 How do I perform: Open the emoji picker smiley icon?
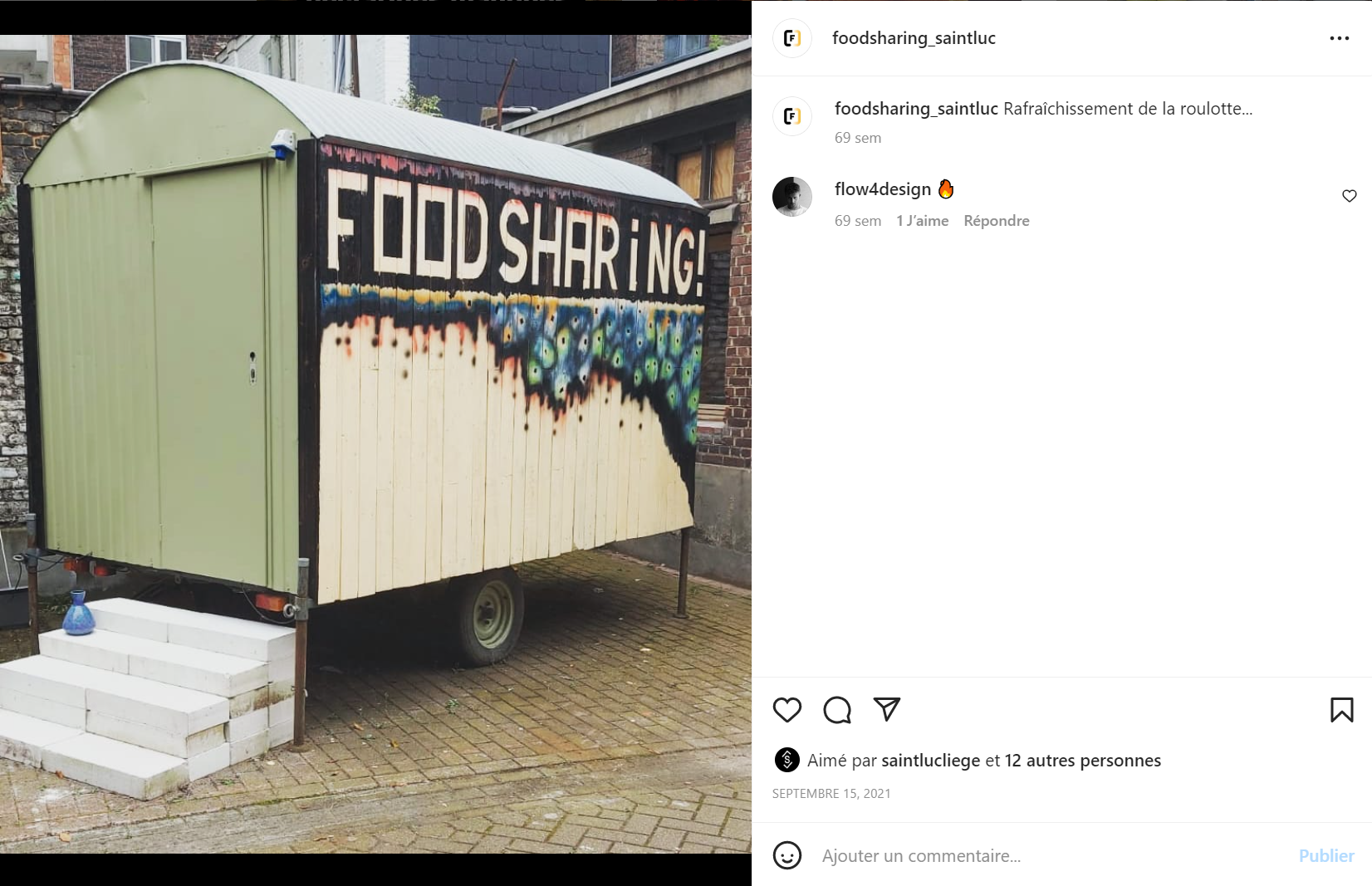coord(786,855)
